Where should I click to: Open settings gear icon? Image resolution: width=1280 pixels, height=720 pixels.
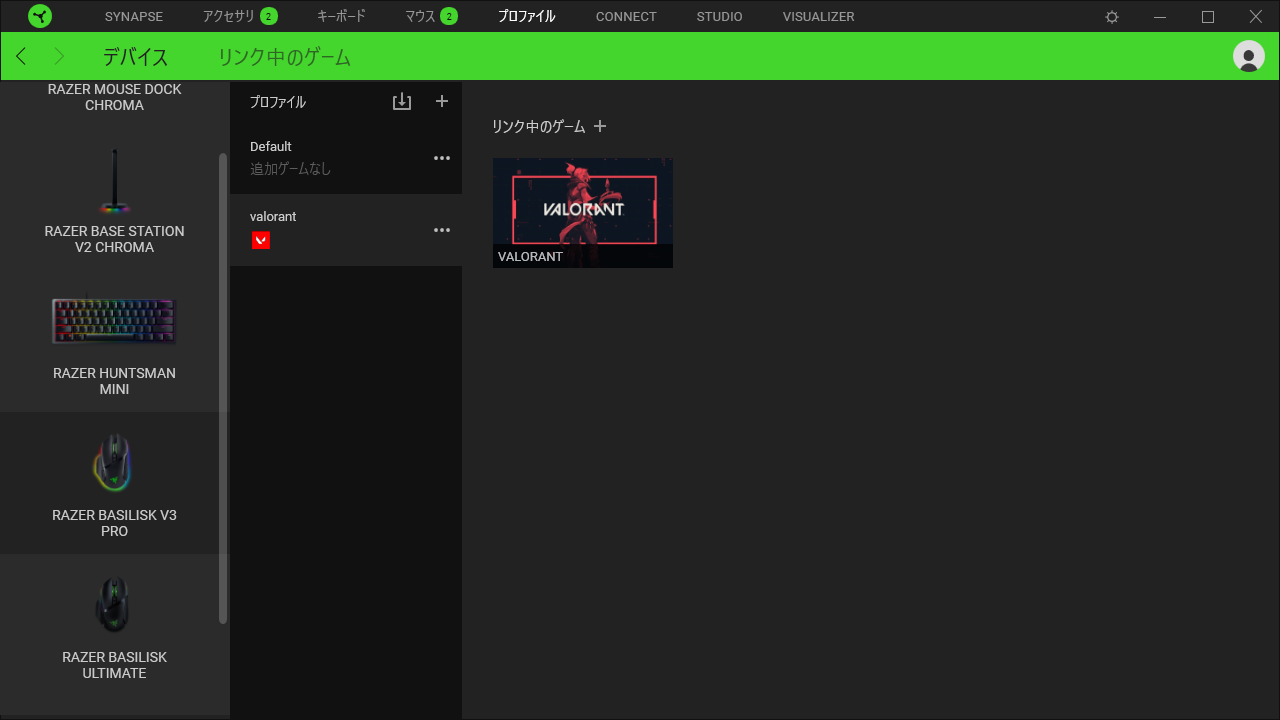tap(1112, 17)
